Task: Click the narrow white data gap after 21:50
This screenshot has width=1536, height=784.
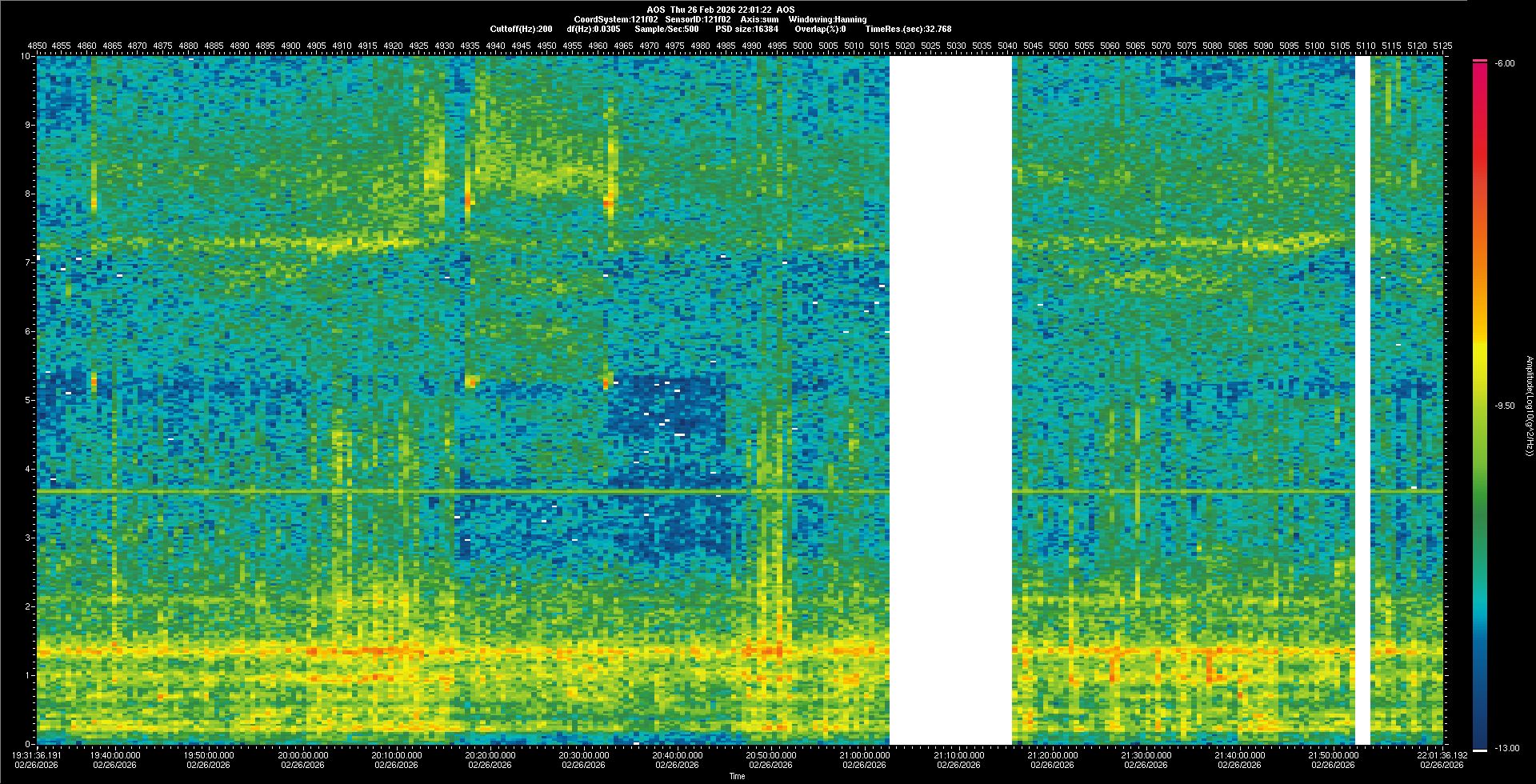Action: pos(1362,400)
